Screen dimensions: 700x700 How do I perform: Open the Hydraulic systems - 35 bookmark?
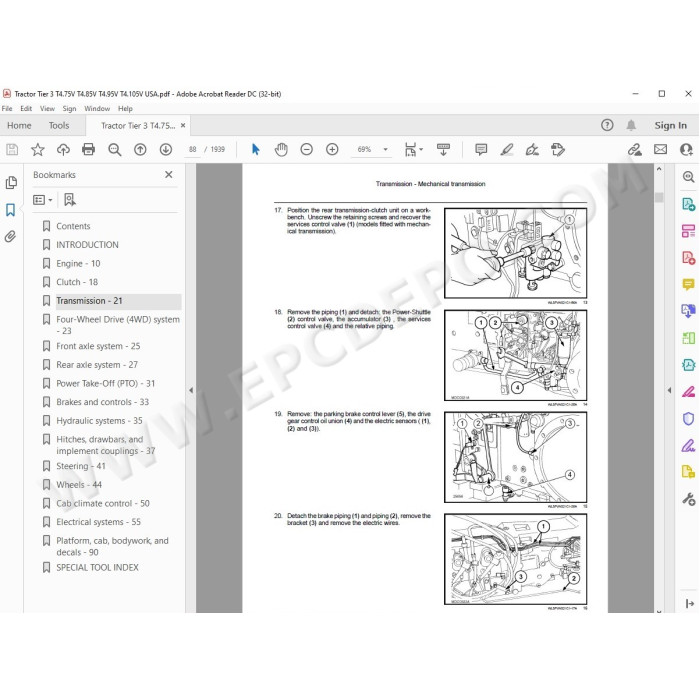pyautogui.click(x=99, y=421)
